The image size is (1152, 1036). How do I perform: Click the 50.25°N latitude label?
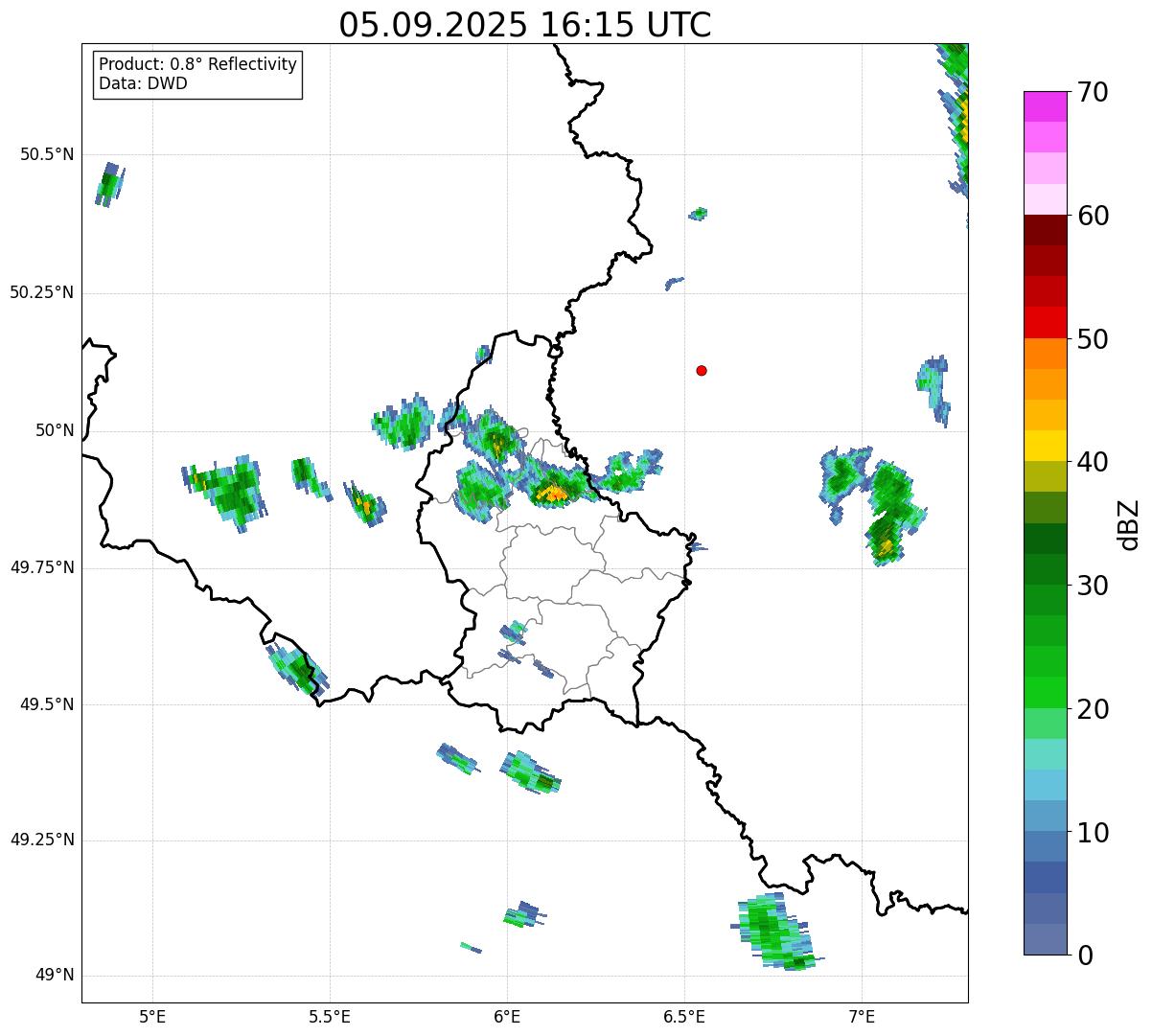42,292
